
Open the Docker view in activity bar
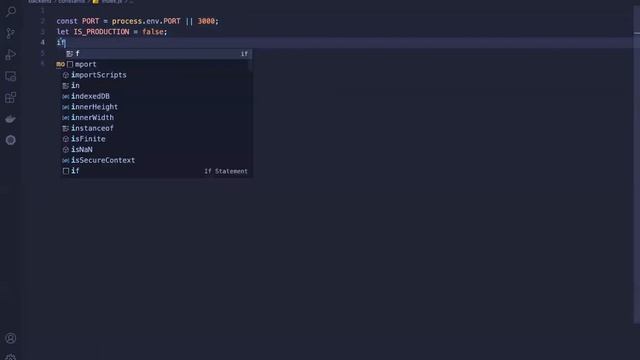tap(11, 119)
